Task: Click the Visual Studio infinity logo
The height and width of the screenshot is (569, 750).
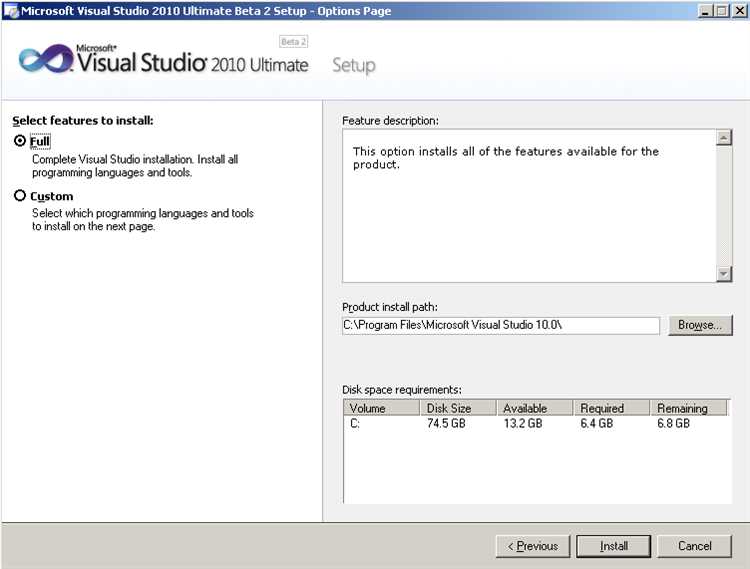Action: tap(45, 59)
